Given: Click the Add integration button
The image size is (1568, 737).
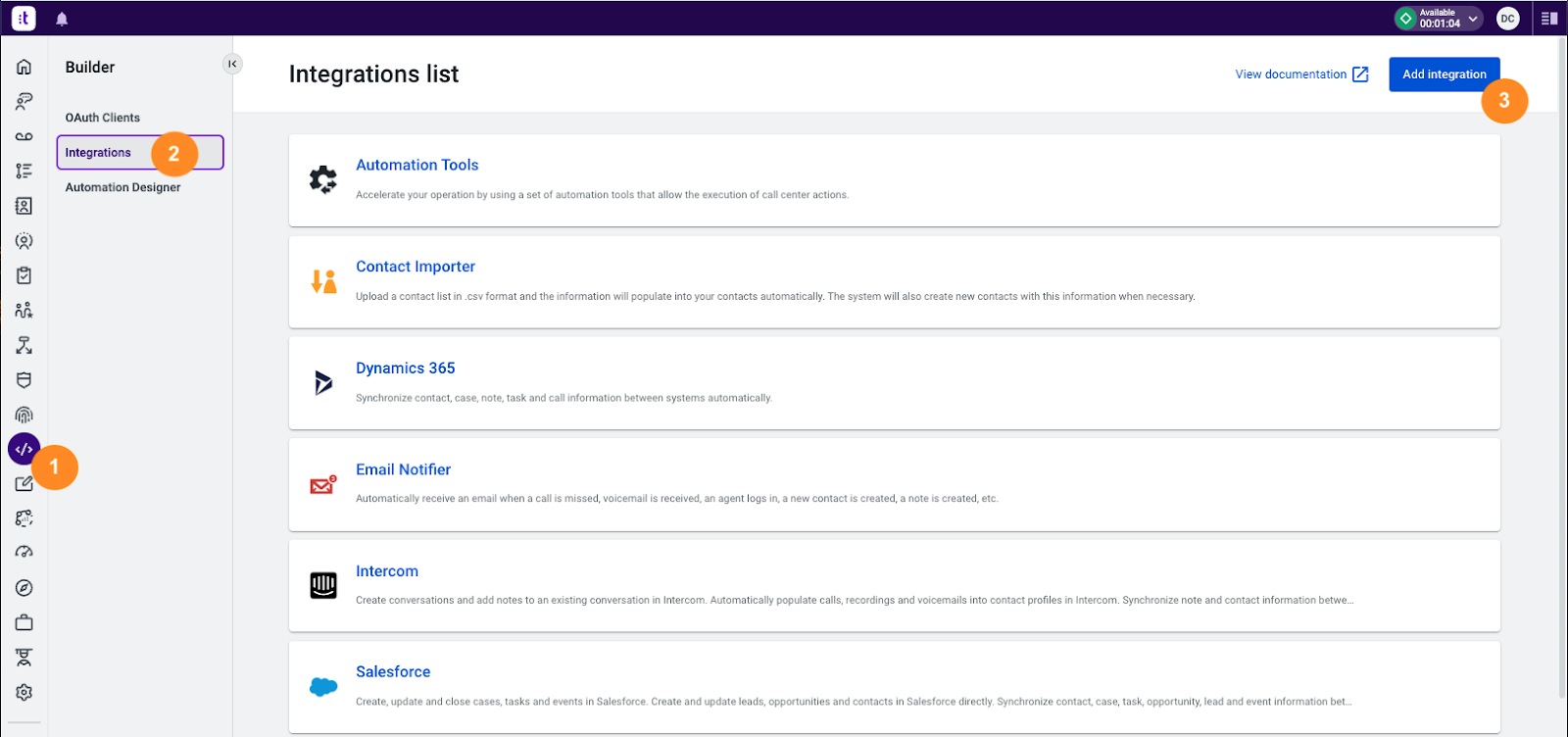Looking at the screenshot, I should coord(1445,74).
